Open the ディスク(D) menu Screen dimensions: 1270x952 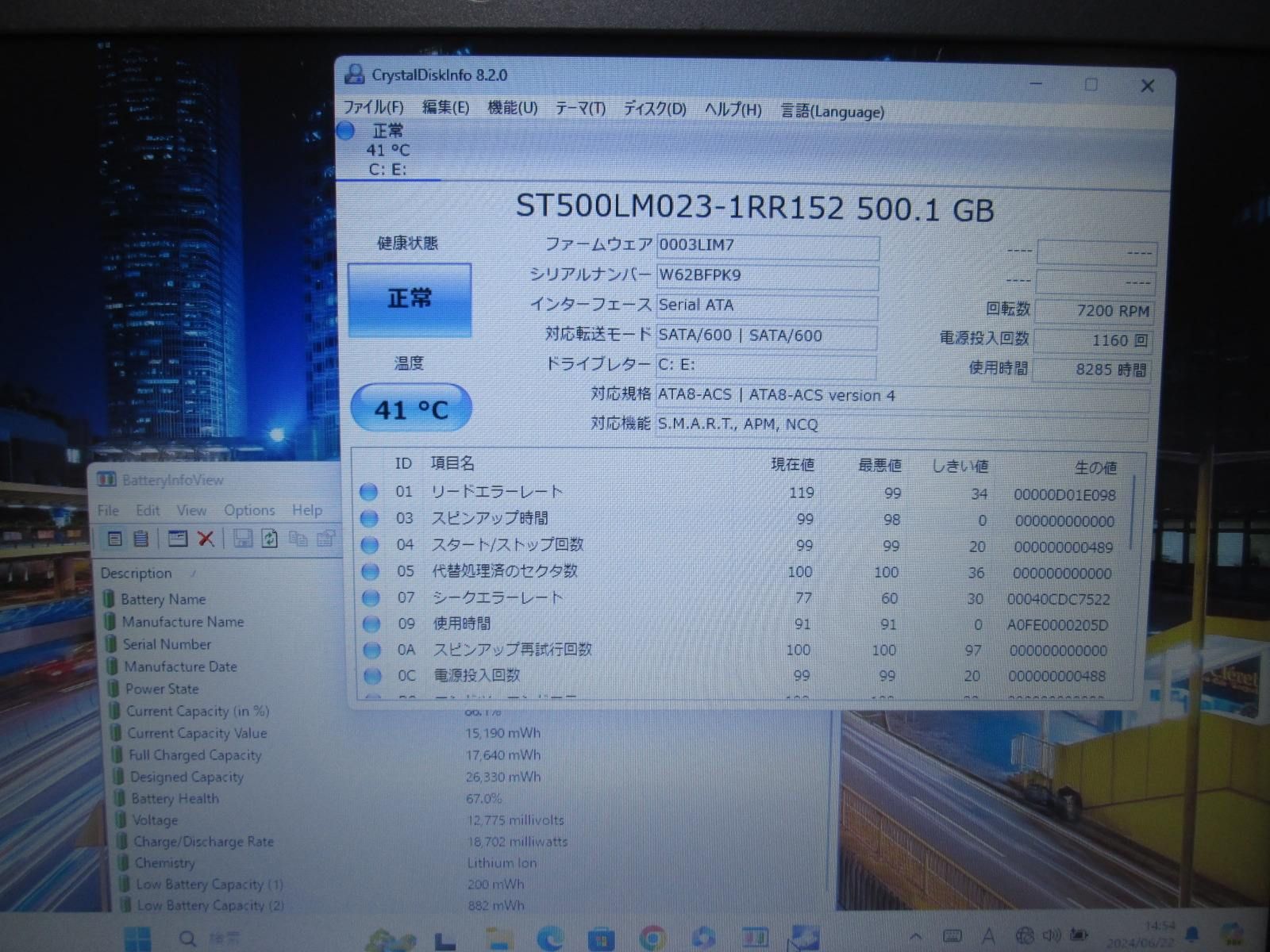655,109
